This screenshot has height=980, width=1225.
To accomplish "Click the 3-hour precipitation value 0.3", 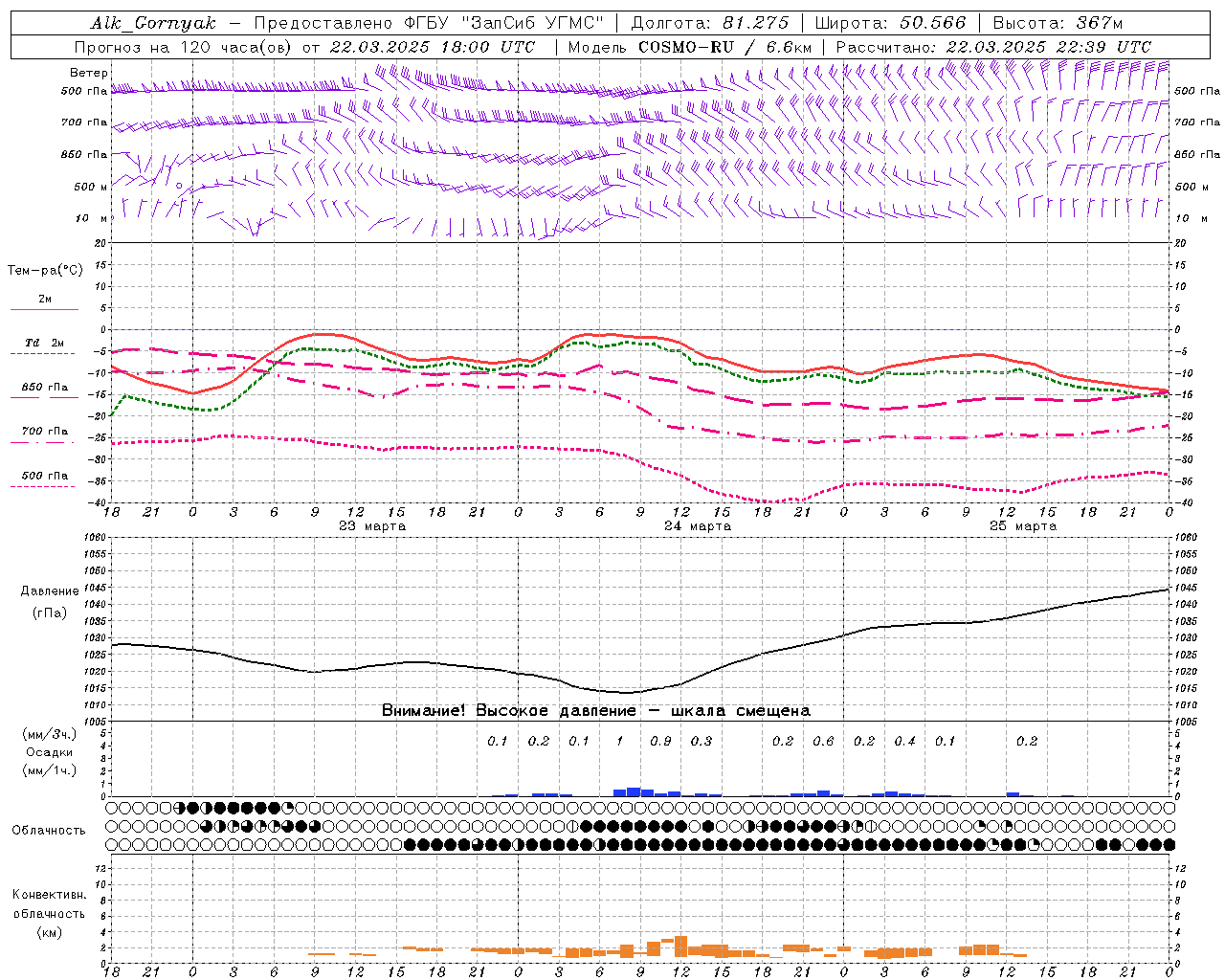I will 702,742.
